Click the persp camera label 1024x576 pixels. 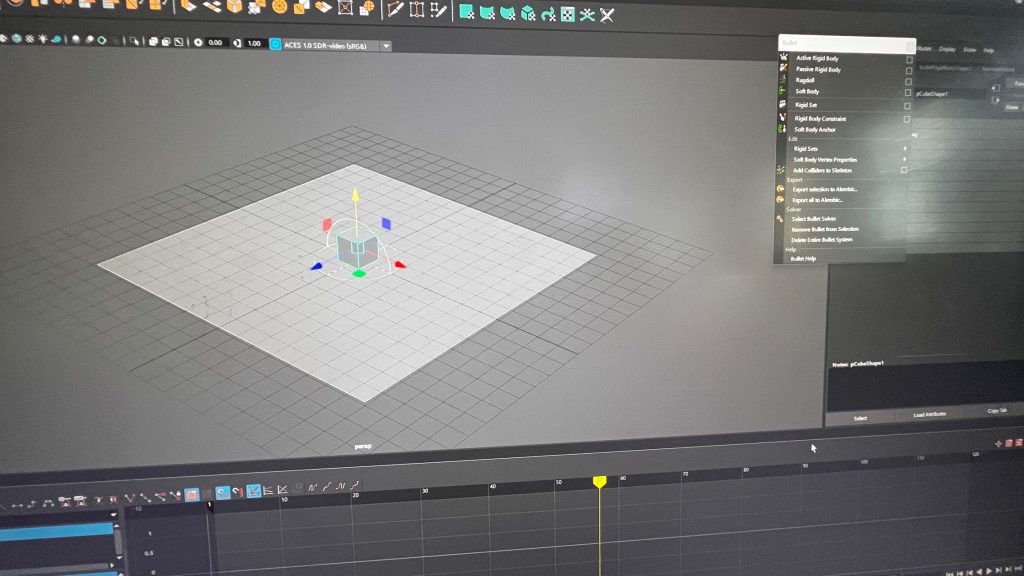pos(363,447)
